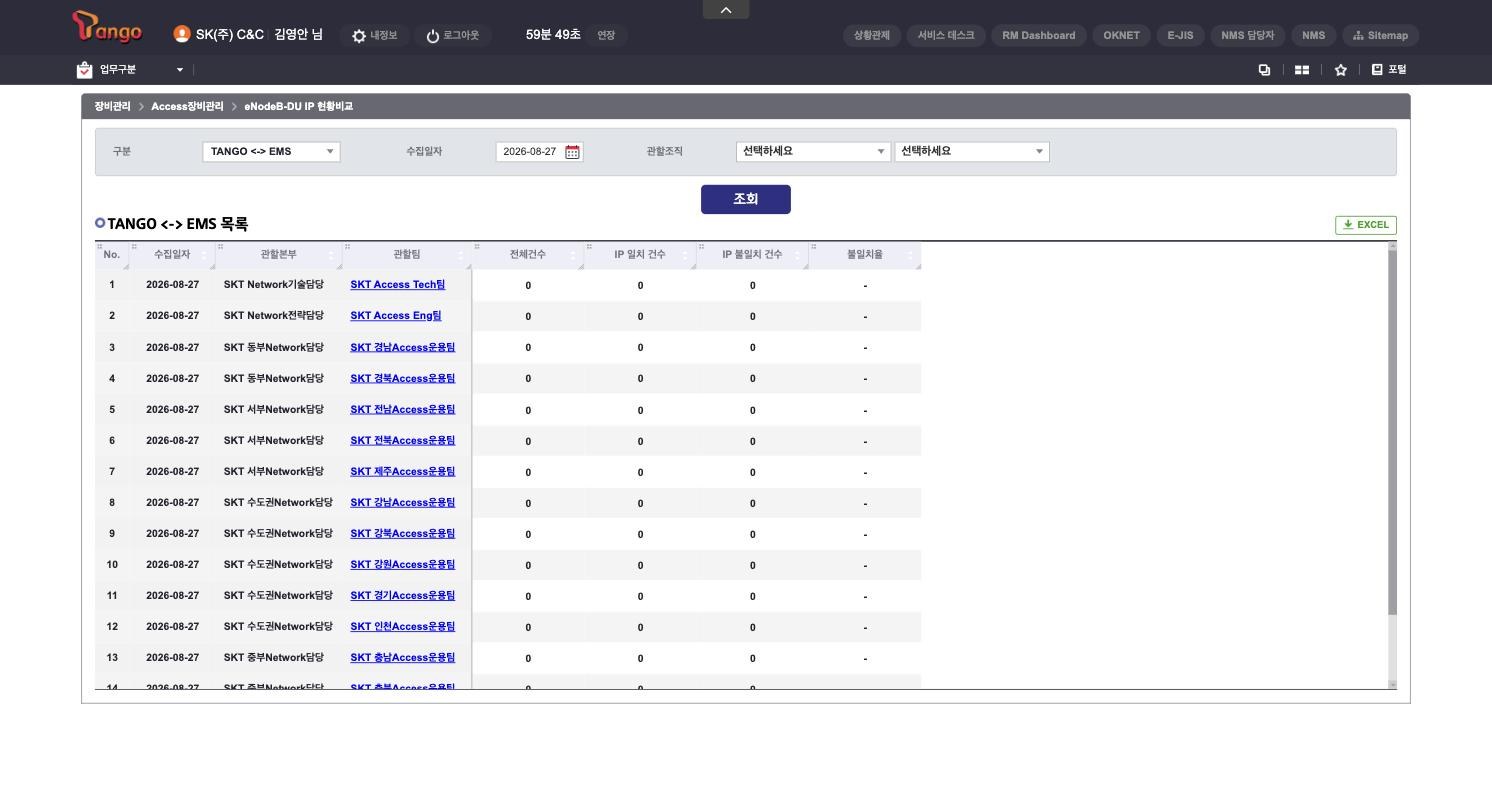This screenshot has width=1492, height=812.
Task: Expand the 업무구분 dropdown arrow
Action: (x=180, y=70)
